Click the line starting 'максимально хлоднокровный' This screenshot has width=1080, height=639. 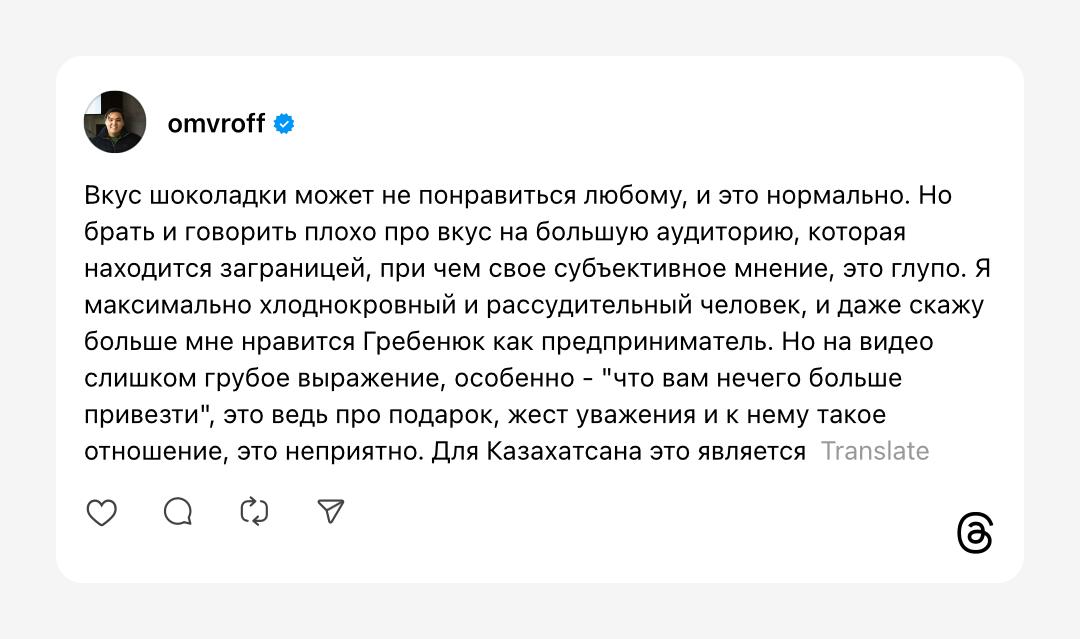(534, 305)
